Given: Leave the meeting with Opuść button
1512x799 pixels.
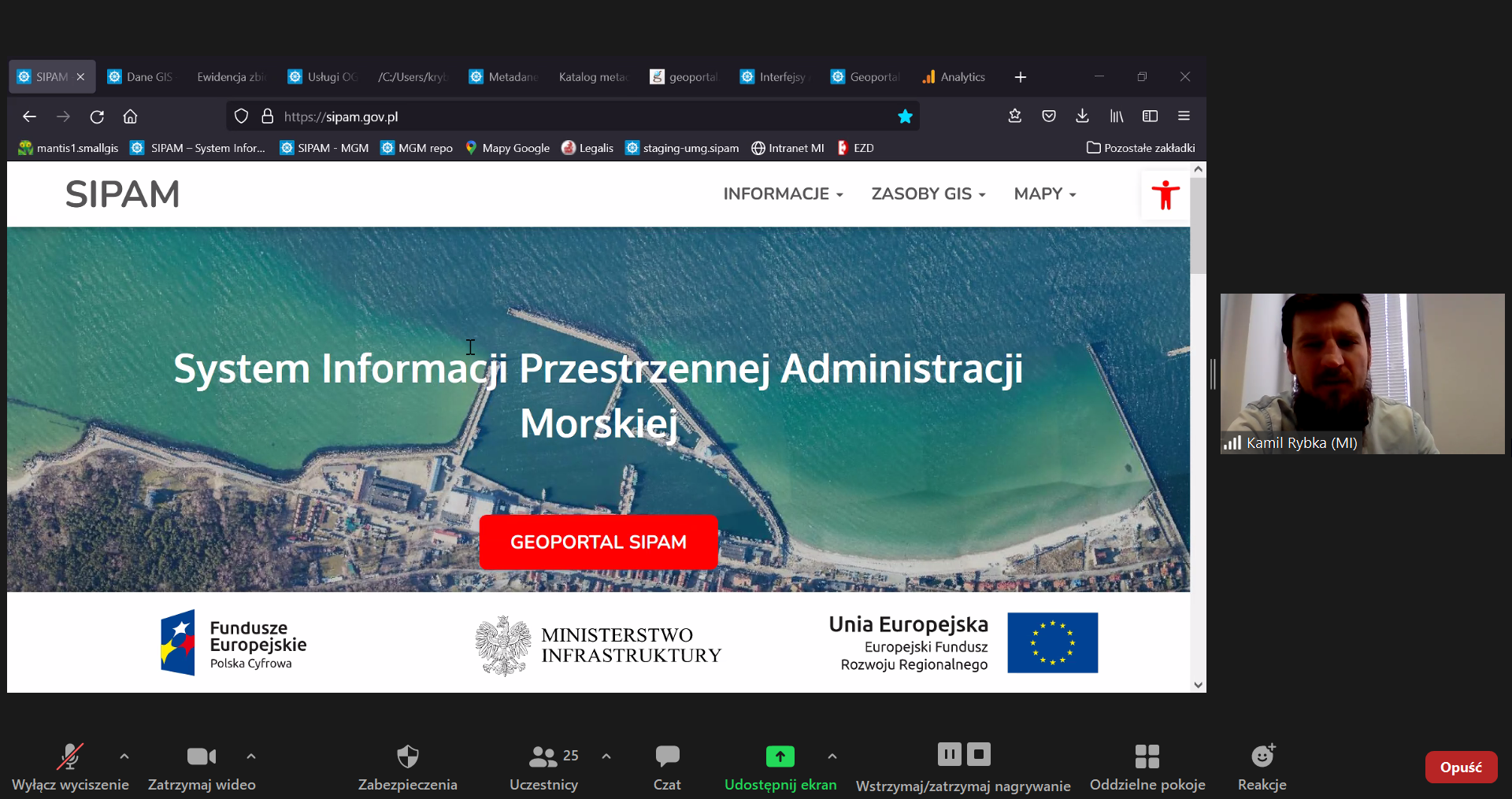Looking at the screenshot, I should pyautogui.click(x=1461, y=767).
